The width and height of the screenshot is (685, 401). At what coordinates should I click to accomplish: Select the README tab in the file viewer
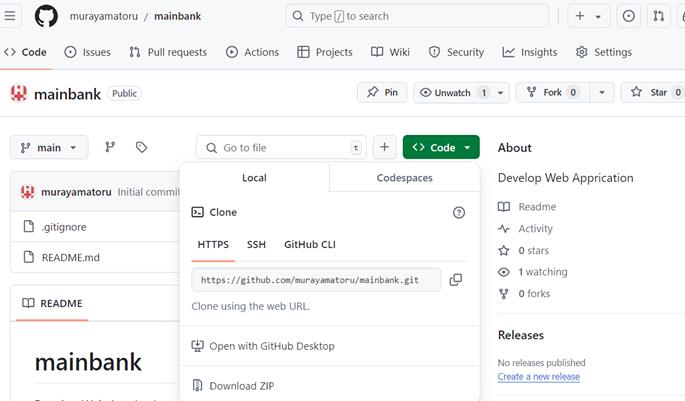(52, 303)
